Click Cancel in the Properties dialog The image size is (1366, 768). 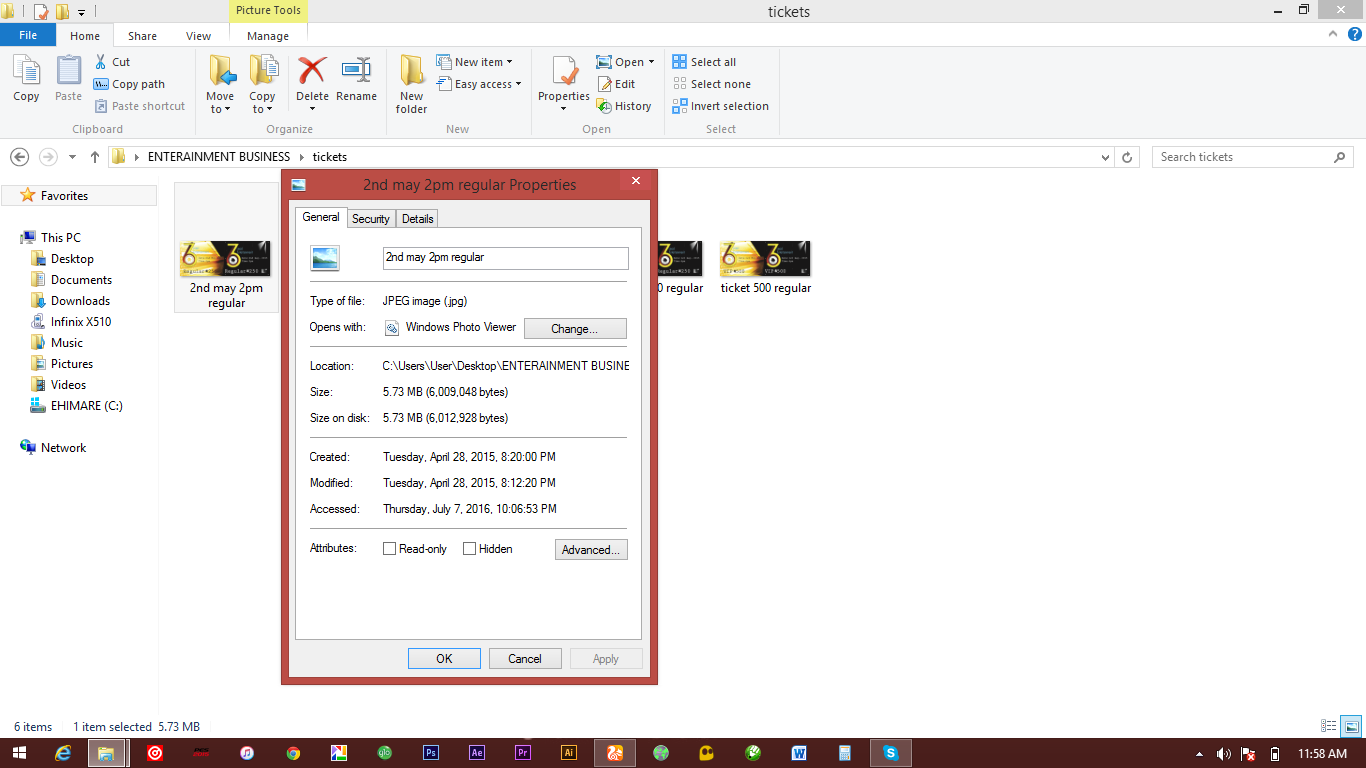click(525, 659)
